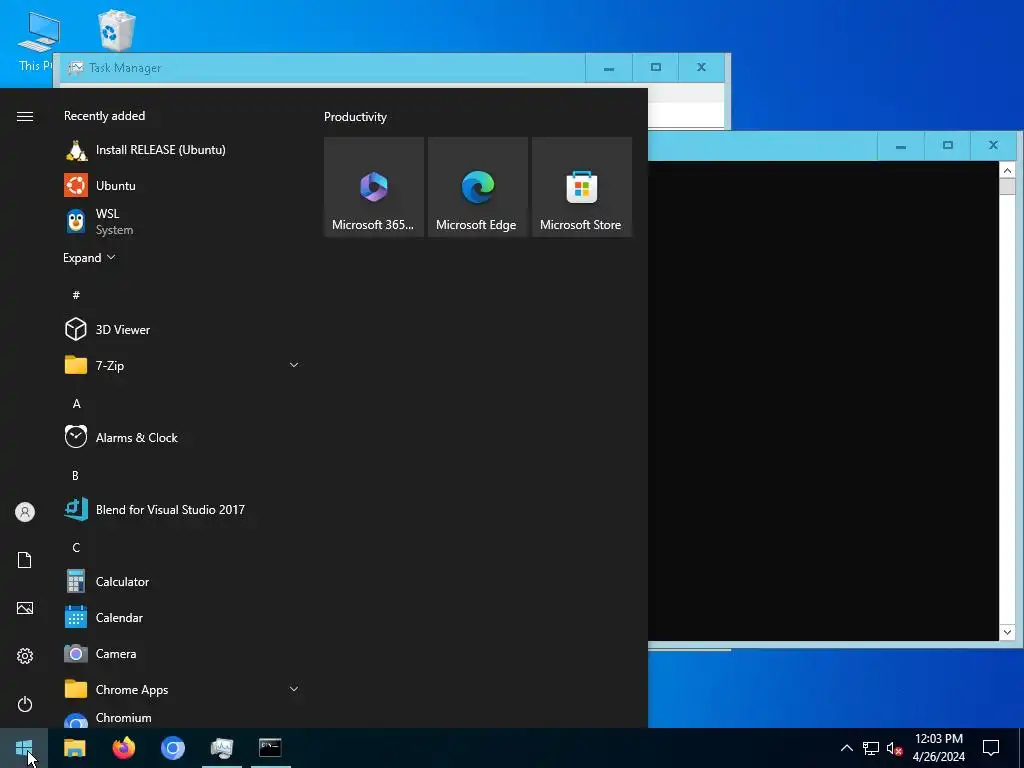Expand the Recently added list
Viewport: 1024px width, 768px height.
pyautogui.click(x=89, y=258)
